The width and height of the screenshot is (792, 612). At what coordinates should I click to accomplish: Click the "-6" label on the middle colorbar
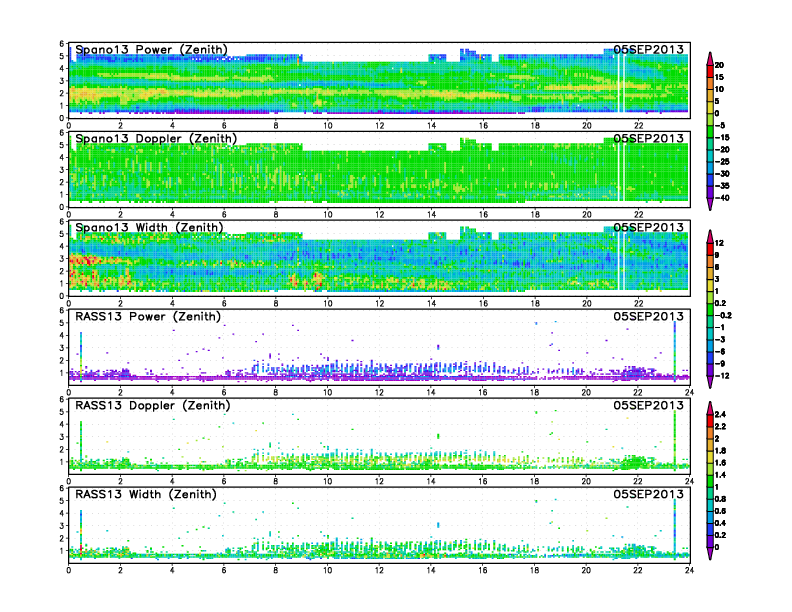point(720,351)
